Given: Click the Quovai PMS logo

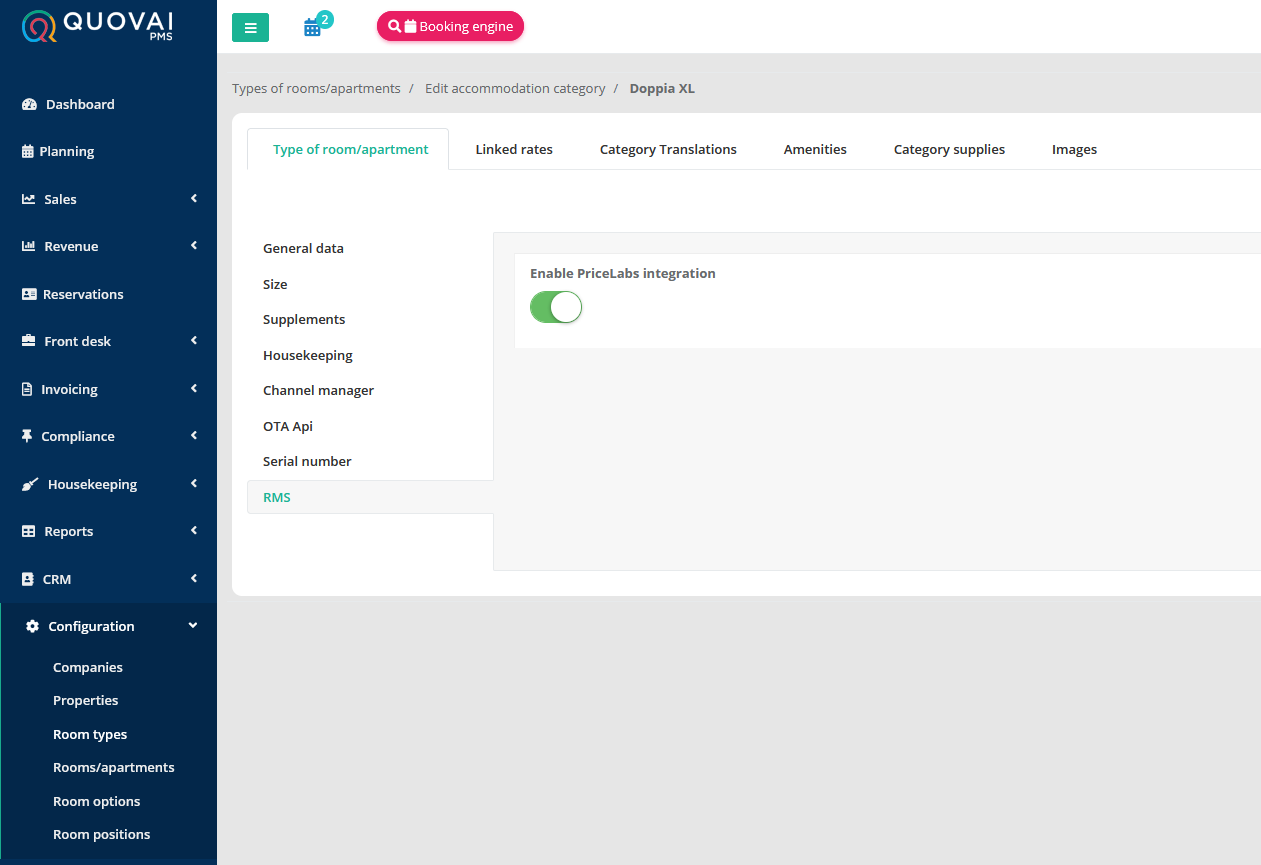Looking at the screenshot, I should pyautogui.click(x=96, y=27).
